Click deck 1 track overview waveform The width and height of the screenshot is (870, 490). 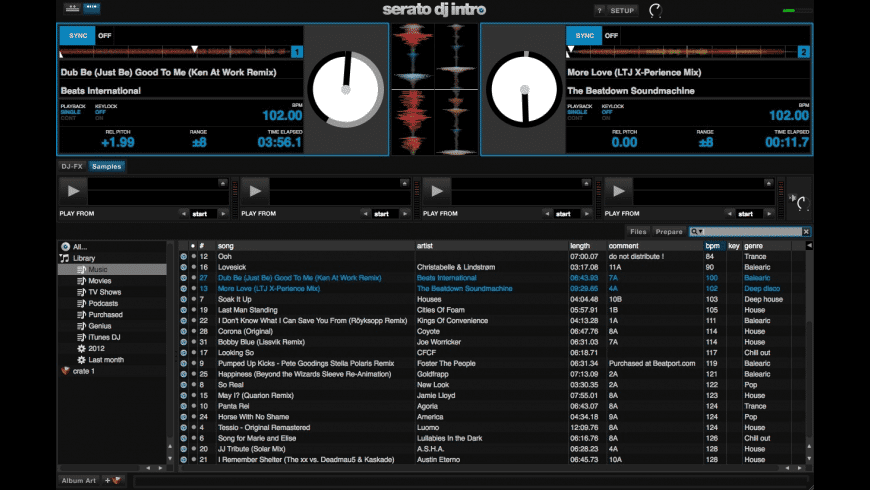(175, 52)
